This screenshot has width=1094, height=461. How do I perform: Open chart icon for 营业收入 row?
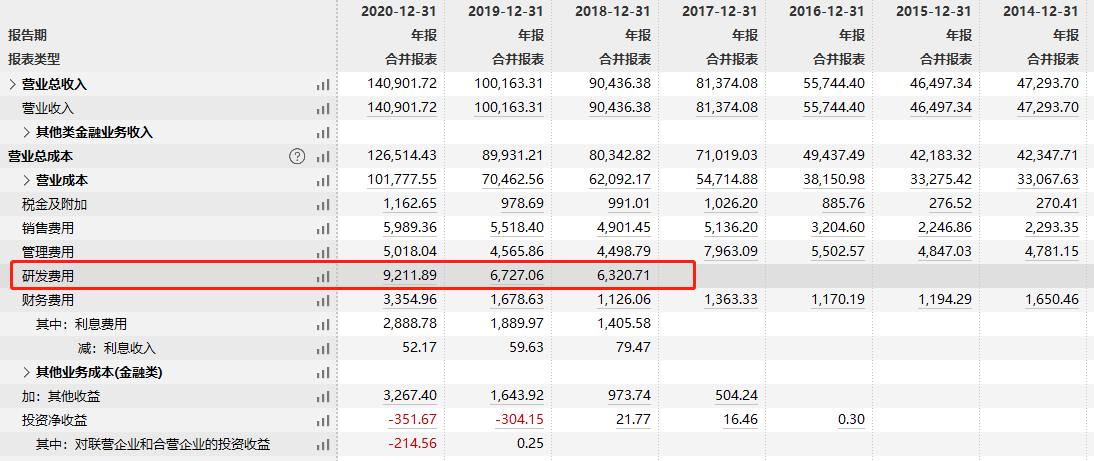click(322, 109)
